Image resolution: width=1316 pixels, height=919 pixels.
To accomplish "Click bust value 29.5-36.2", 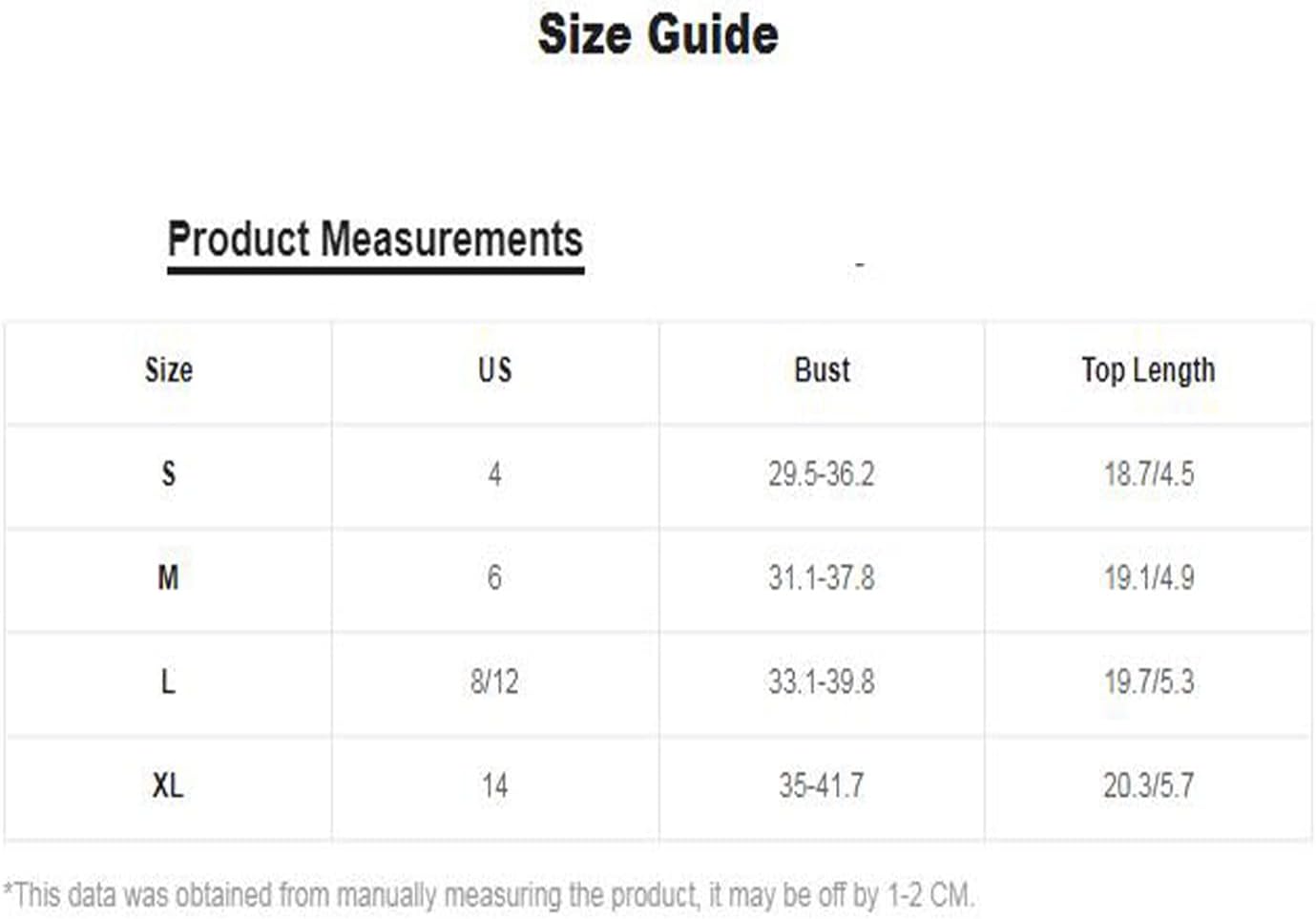I will tap(822, 474).
